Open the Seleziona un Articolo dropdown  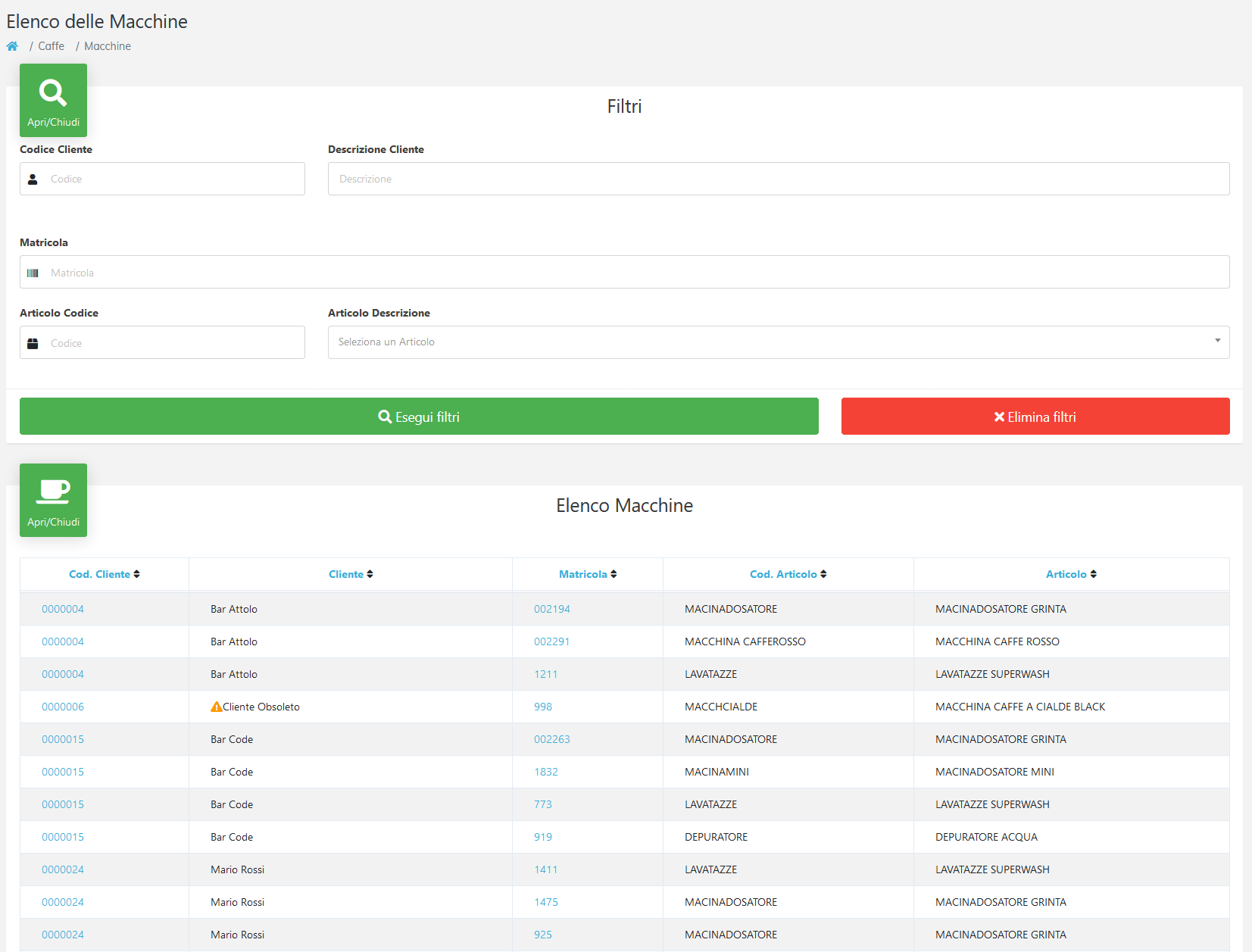coord(779,342)
